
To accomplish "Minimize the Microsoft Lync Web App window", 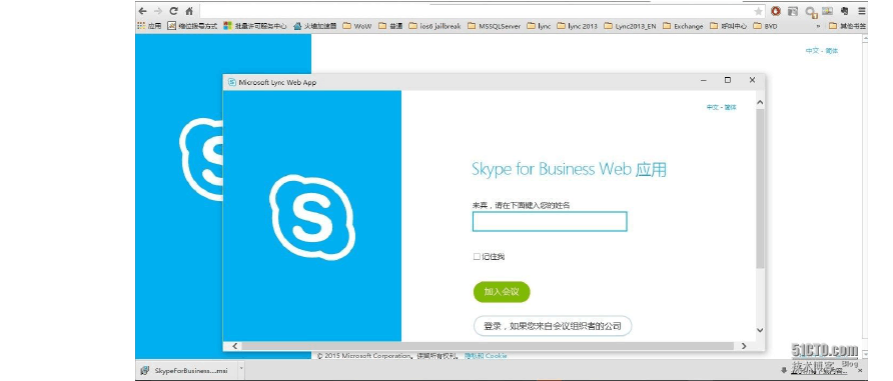I will tap(703, 81).
